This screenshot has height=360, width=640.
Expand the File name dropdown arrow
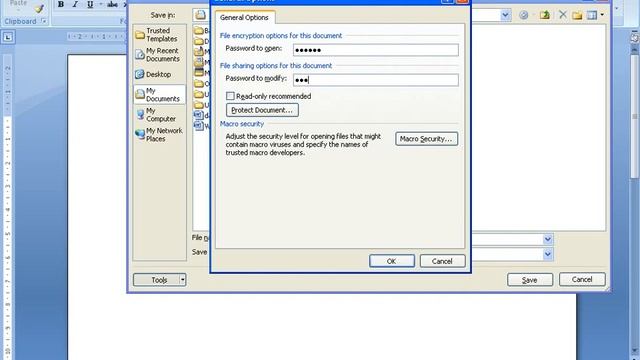coord(548,239)
